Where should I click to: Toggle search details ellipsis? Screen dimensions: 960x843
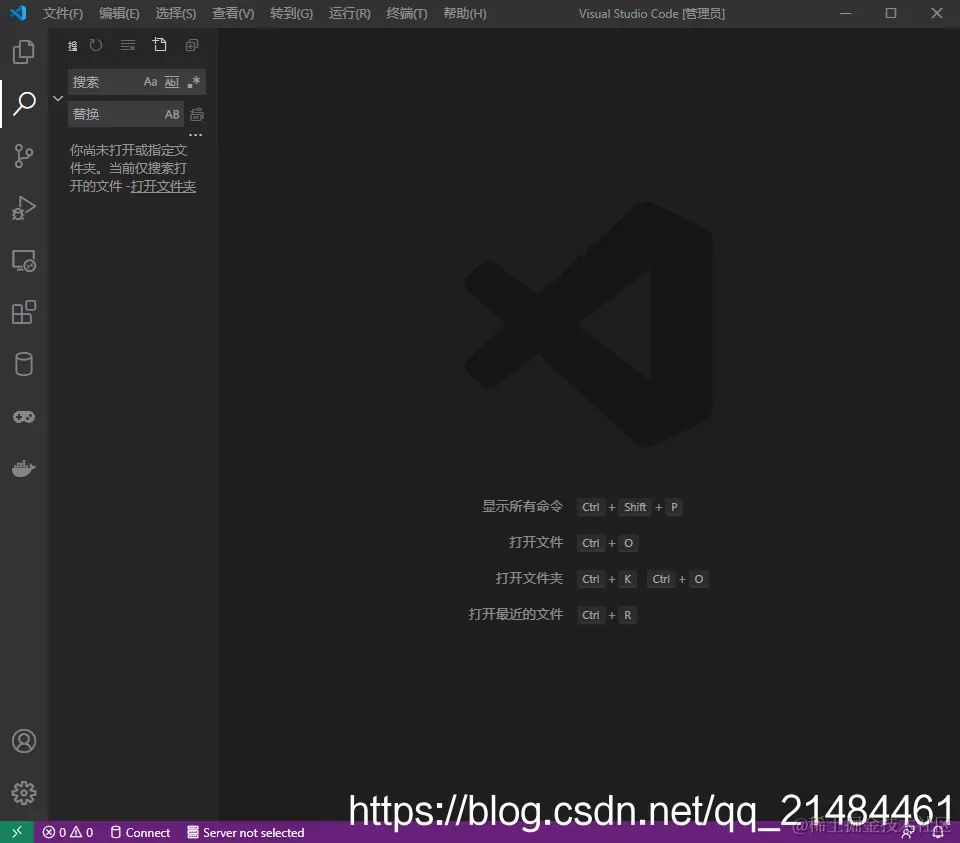tap(195, 135)
